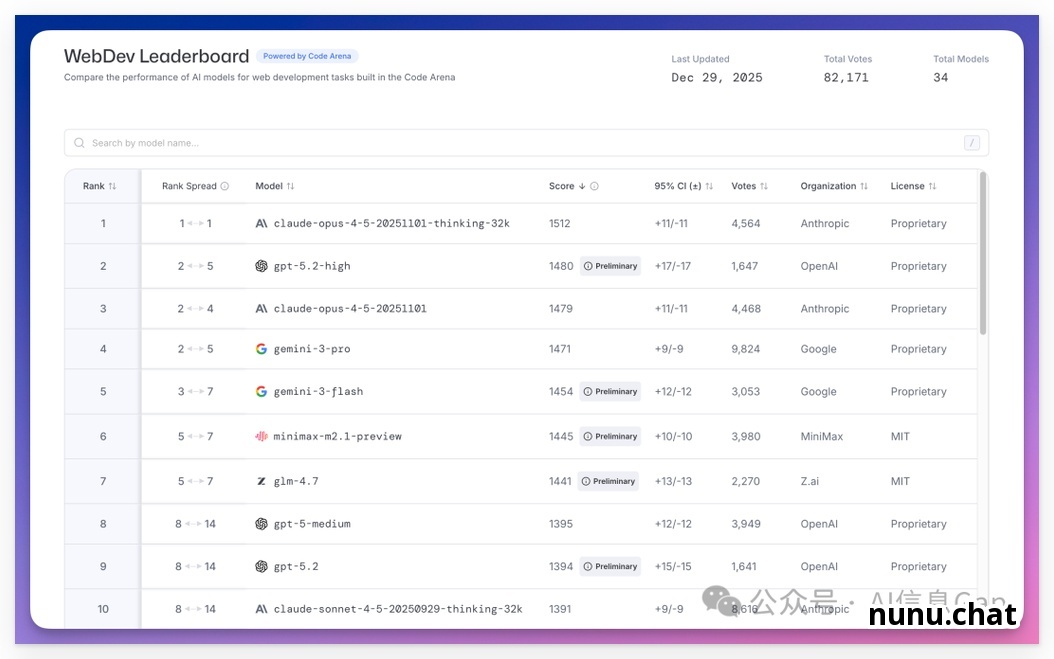Select the score value 1512
Image resolution: width=1054 pixels, height=659 pixels.
coord(559,223)
